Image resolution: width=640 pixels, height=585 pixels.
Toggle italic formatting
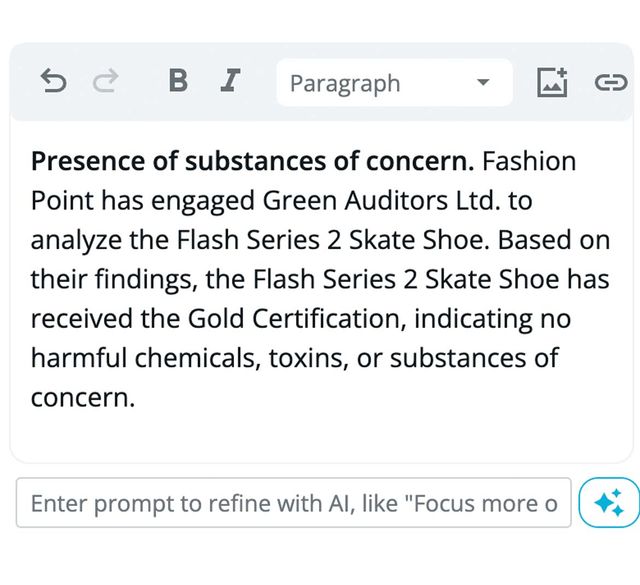click(x=231, y=82)
